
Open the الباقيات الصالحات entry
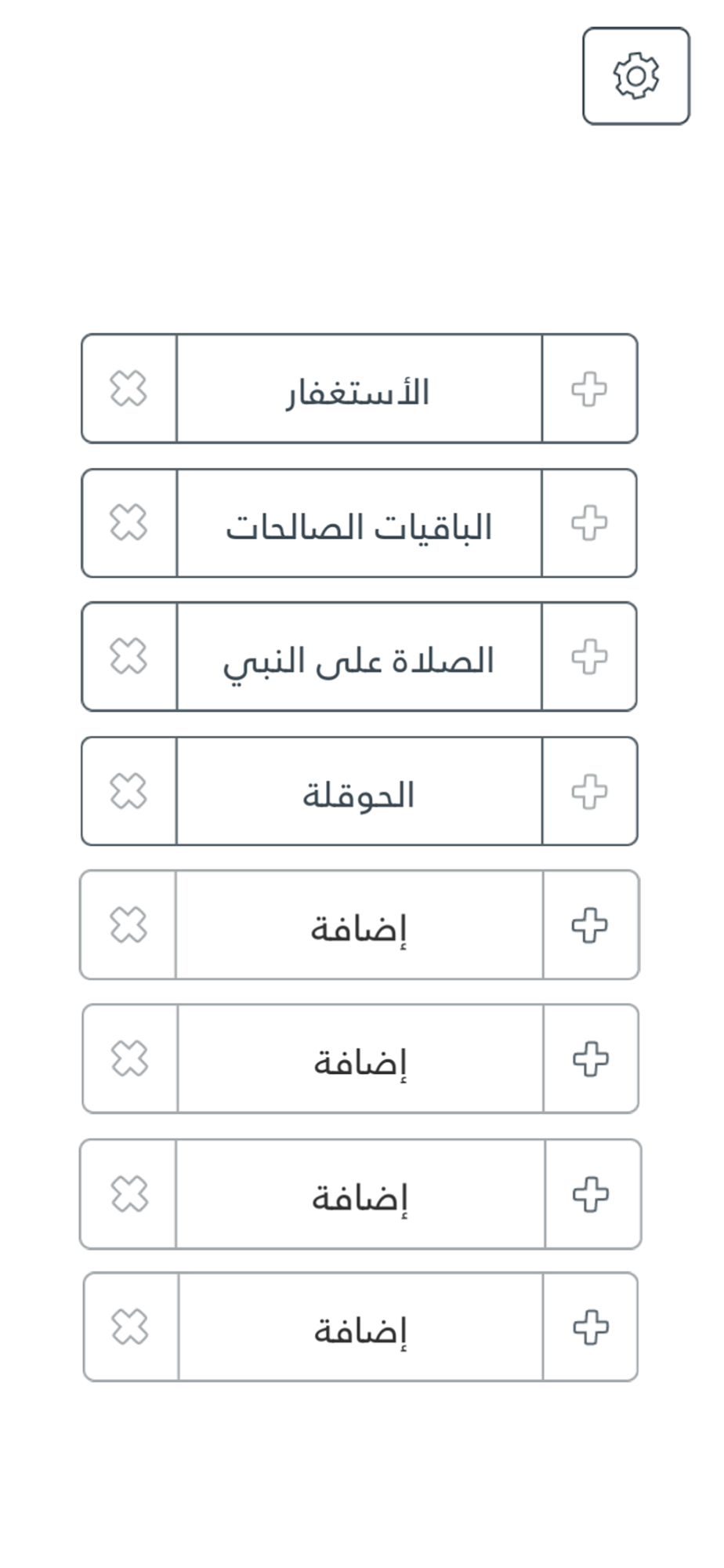point(359,523)
